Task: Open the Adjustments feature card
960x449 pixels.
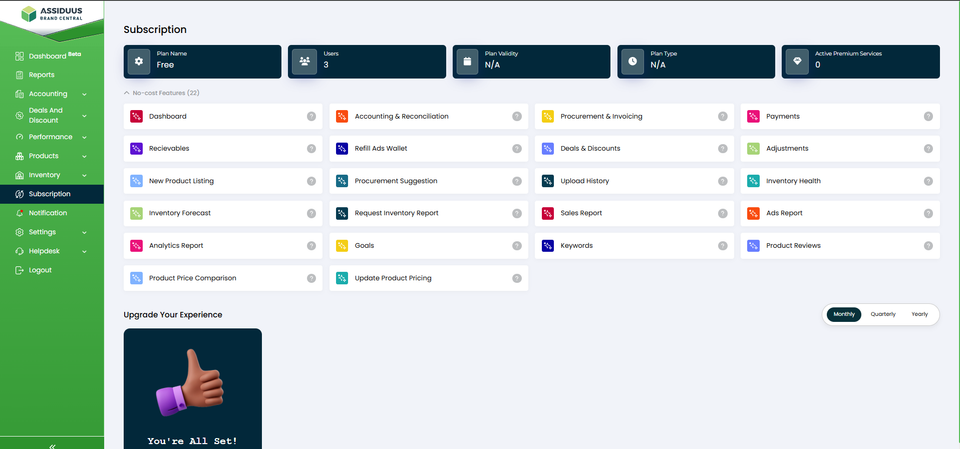Action: [x=840, y=149]
